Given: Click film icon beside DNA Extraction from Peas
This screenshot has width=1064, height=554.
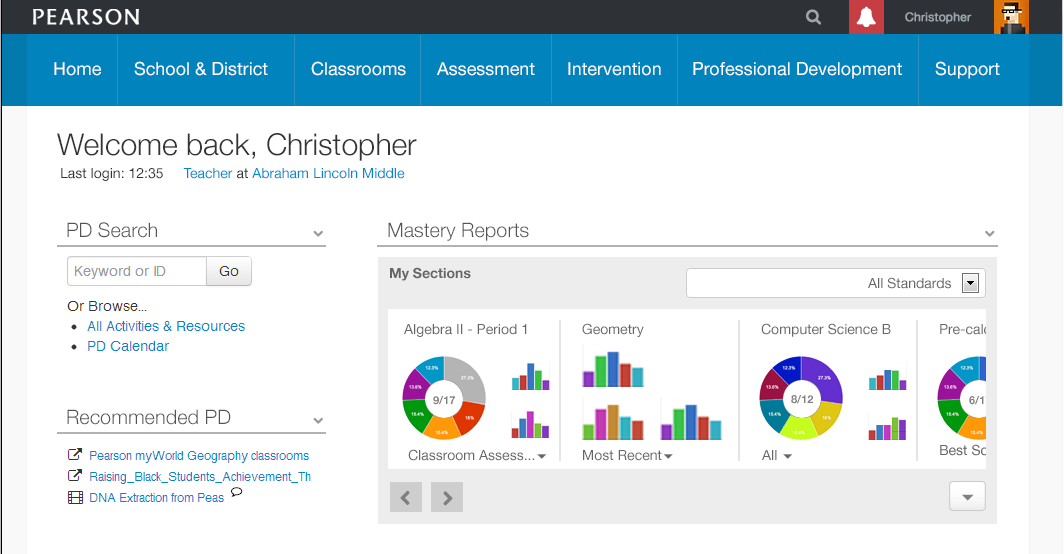Looking at the screenshot, I should click(75, 498).
